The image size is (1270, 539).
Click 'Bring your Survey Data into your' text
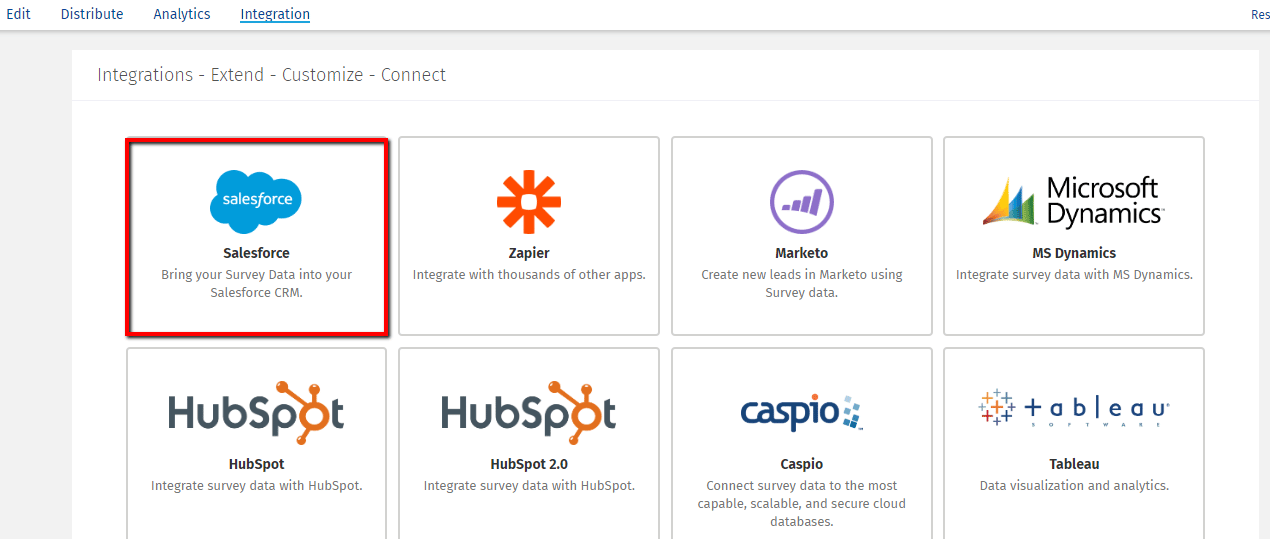[257, 274]
